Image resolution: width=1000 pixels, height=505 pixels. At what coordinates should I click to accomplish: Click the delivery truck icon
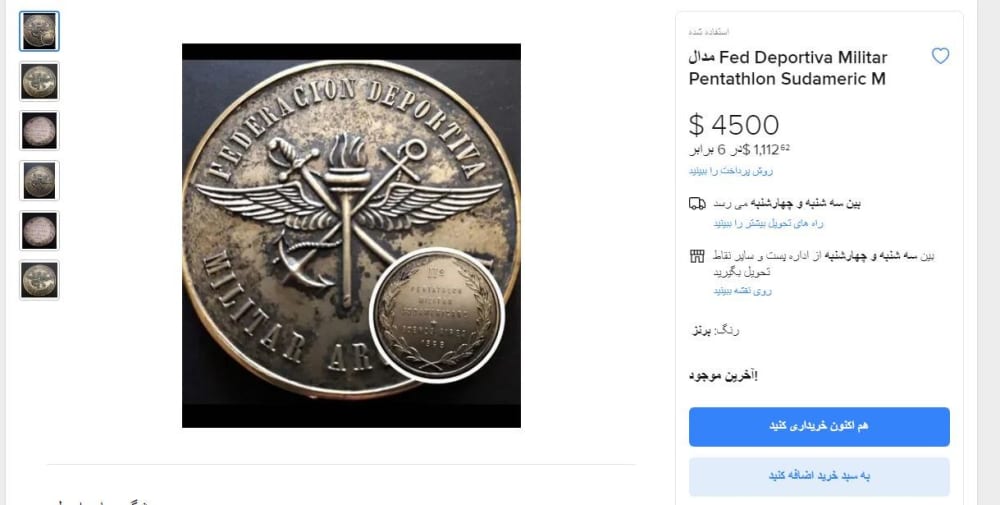coord(697,203)
